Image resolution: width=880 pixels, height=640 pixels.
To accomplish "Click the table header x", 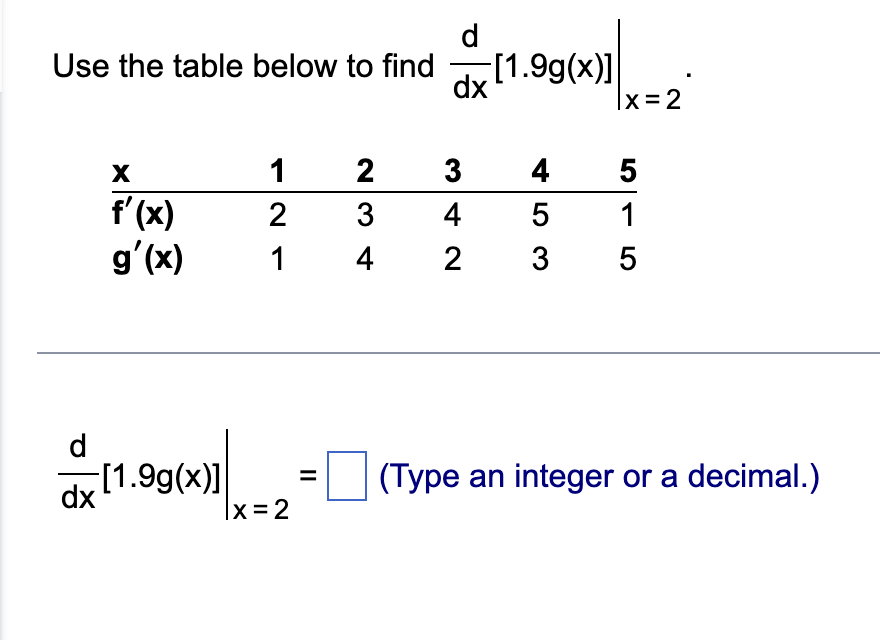I will [x=119, y=171].
